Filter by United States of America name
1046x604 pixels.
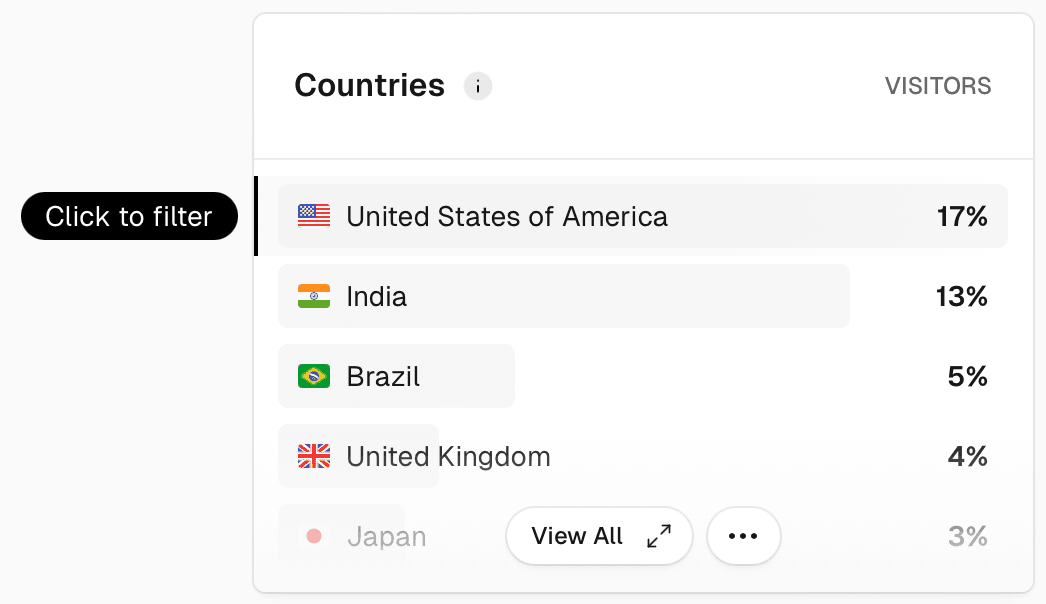[507, 216]
